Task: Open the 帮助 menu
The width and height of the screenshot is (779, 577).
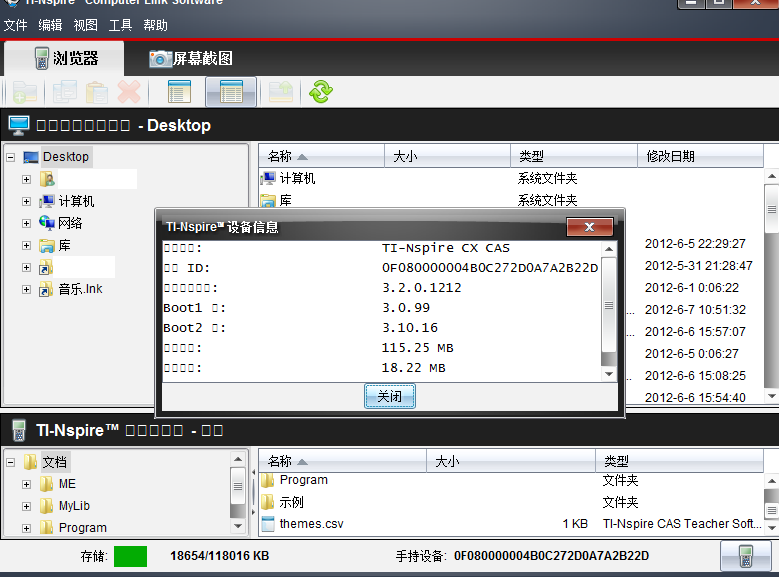Action: tap(156, 25)
